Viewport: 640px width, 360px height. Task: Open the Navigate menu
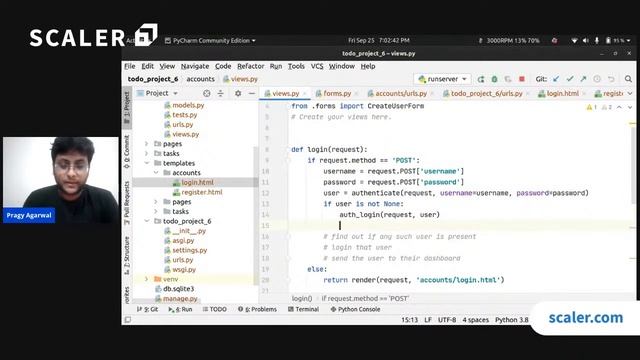coord(195,66)
